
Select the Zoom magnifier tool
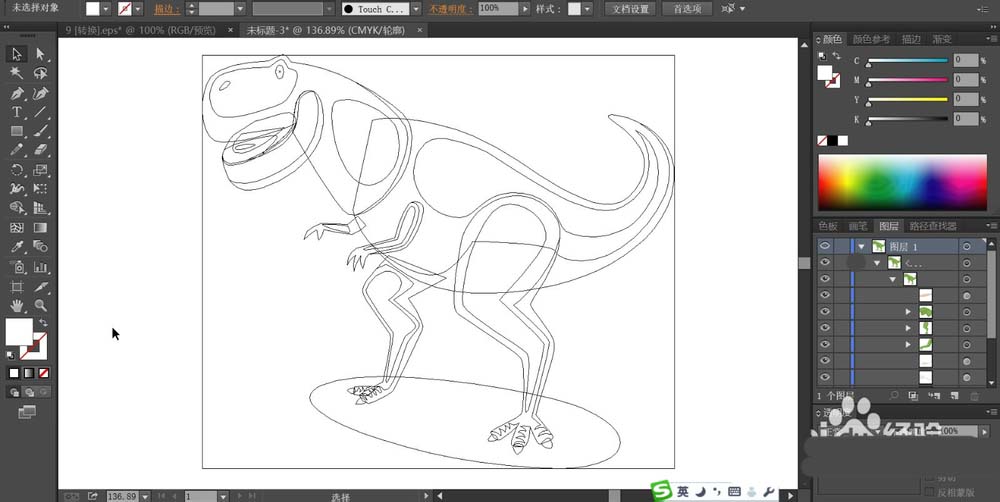coord(40,306)
